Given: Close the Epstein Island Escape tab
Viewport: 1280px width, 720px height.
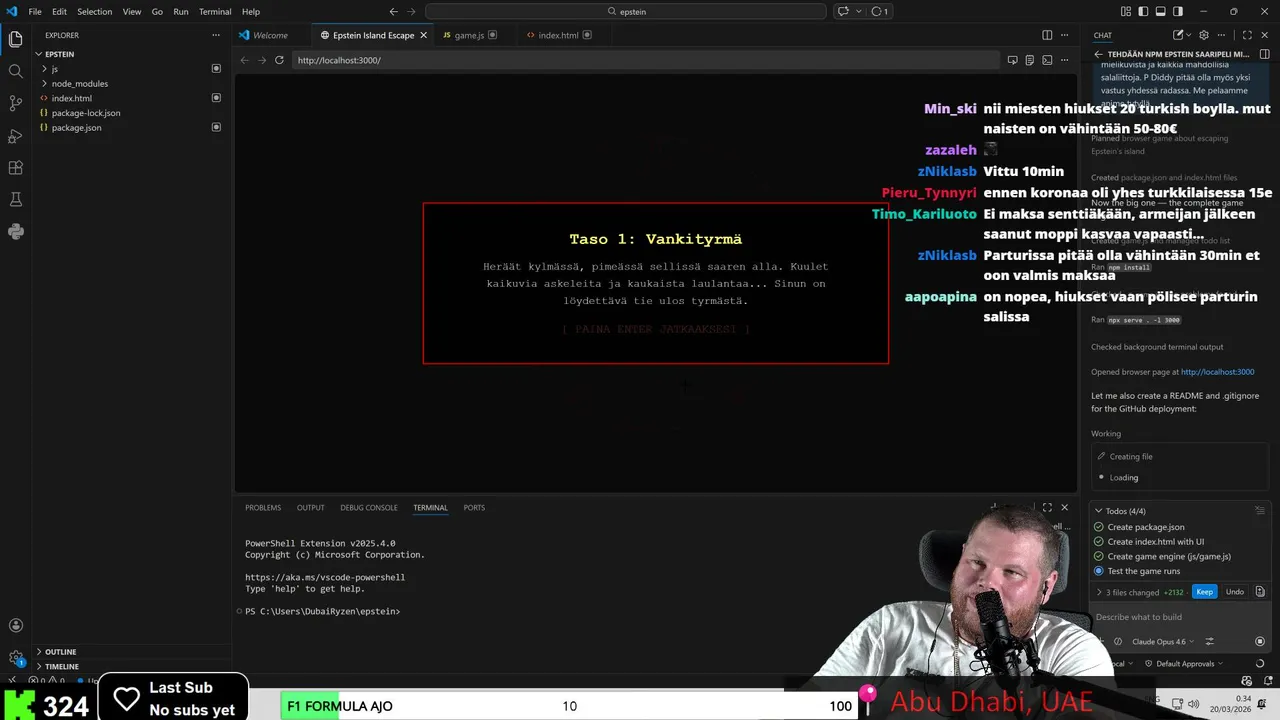Looking at the screenshot, I should (x=423, y=35).
